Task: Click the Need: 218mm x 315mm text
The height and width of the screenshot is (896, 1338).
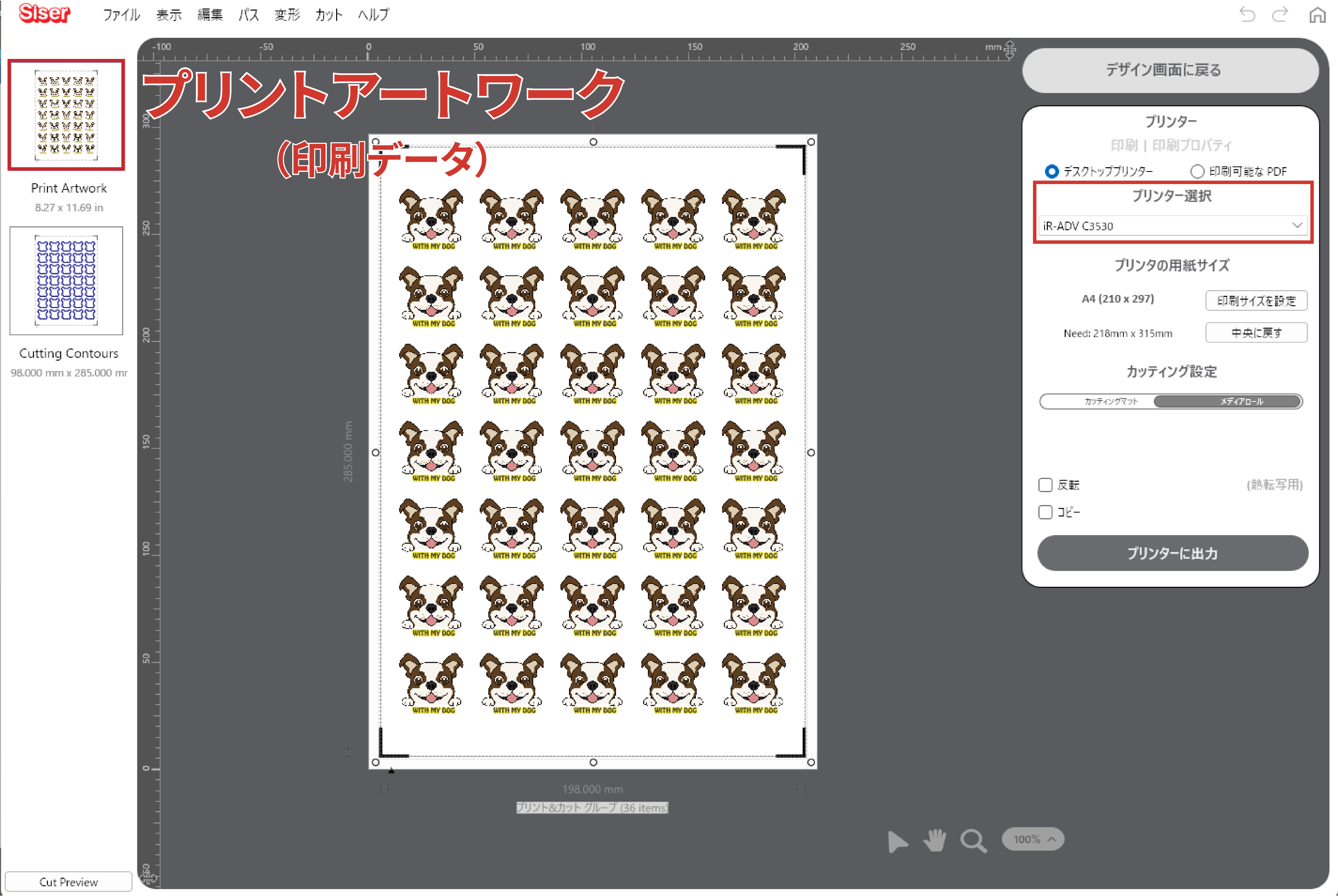Action: [x=1117, y=333]
